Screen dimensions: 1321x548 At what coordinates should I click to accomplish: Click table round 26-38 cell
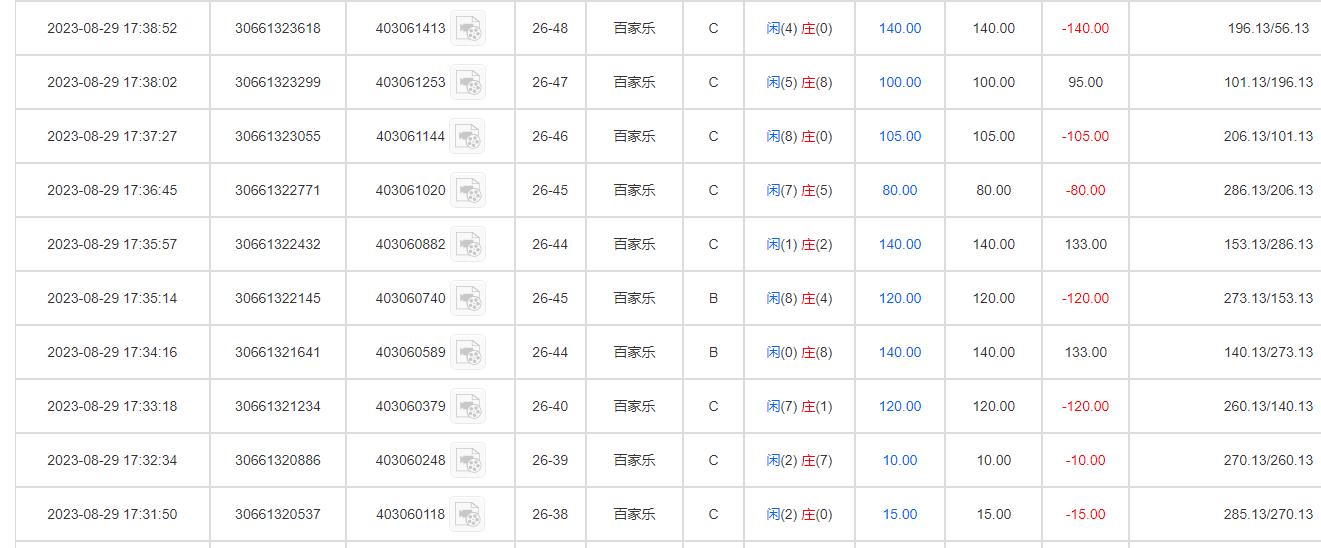tap(550, 515)
